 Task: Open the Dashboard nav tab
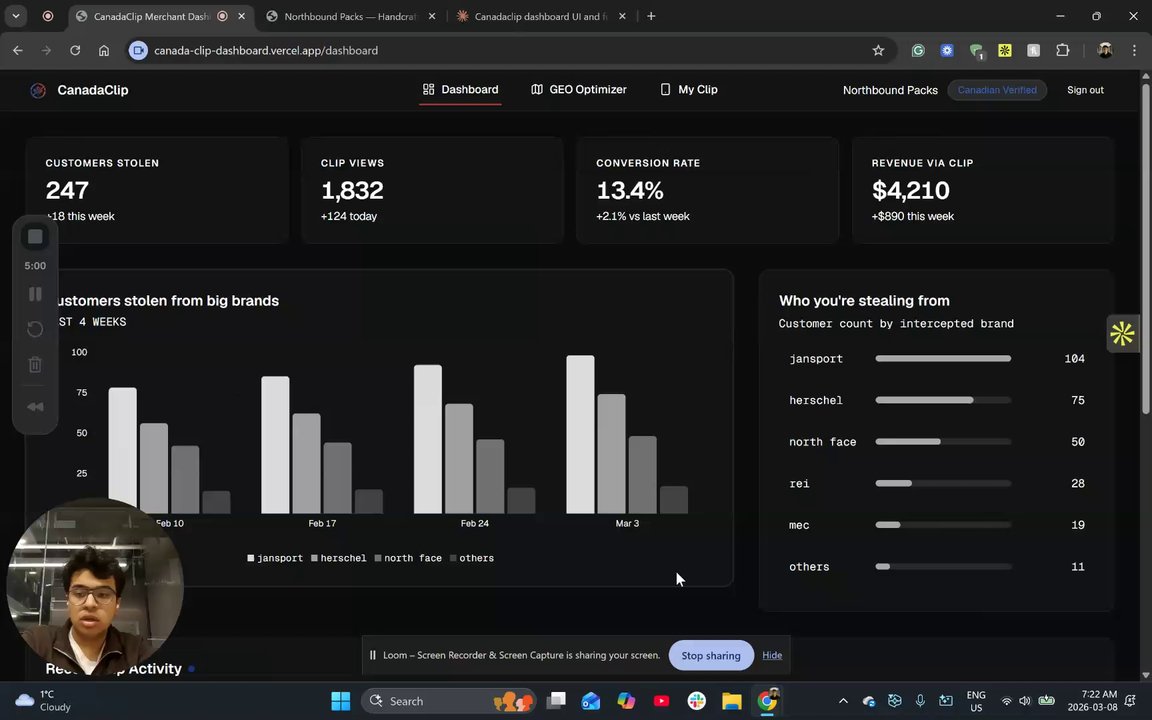click(461, 90)
